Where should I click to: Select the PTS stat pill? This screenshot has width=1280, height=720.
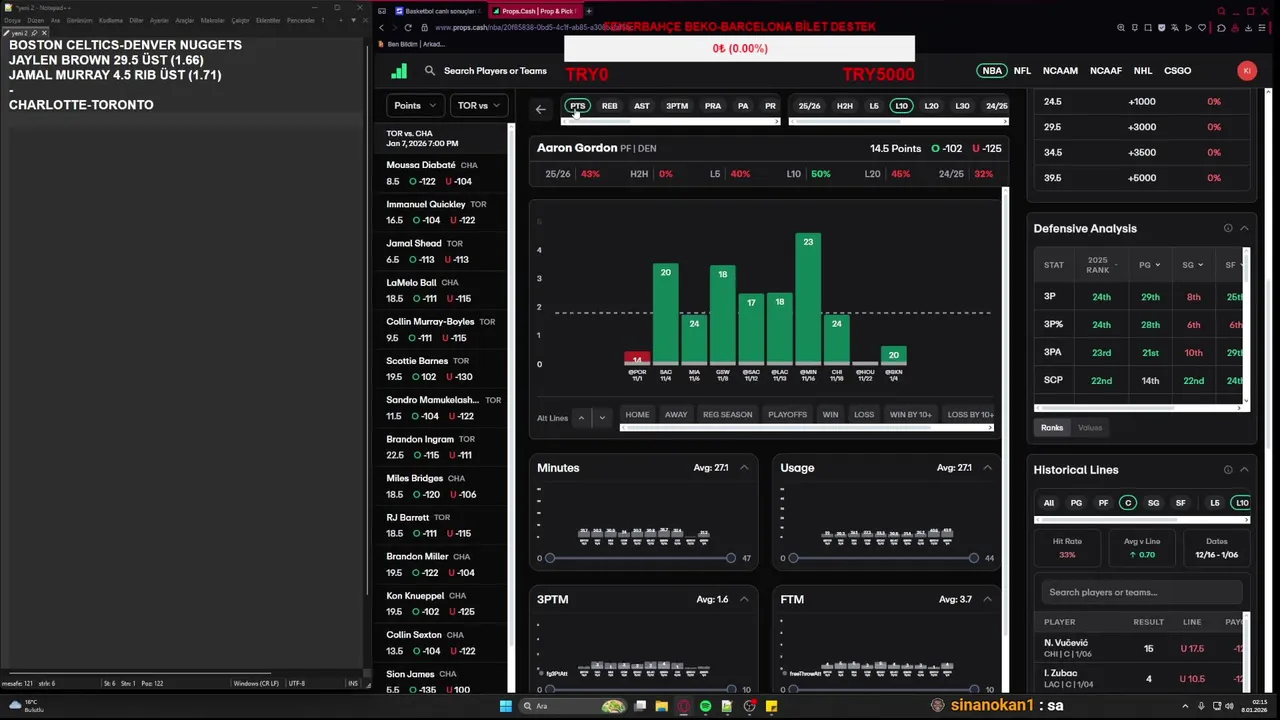pos(578,106)
